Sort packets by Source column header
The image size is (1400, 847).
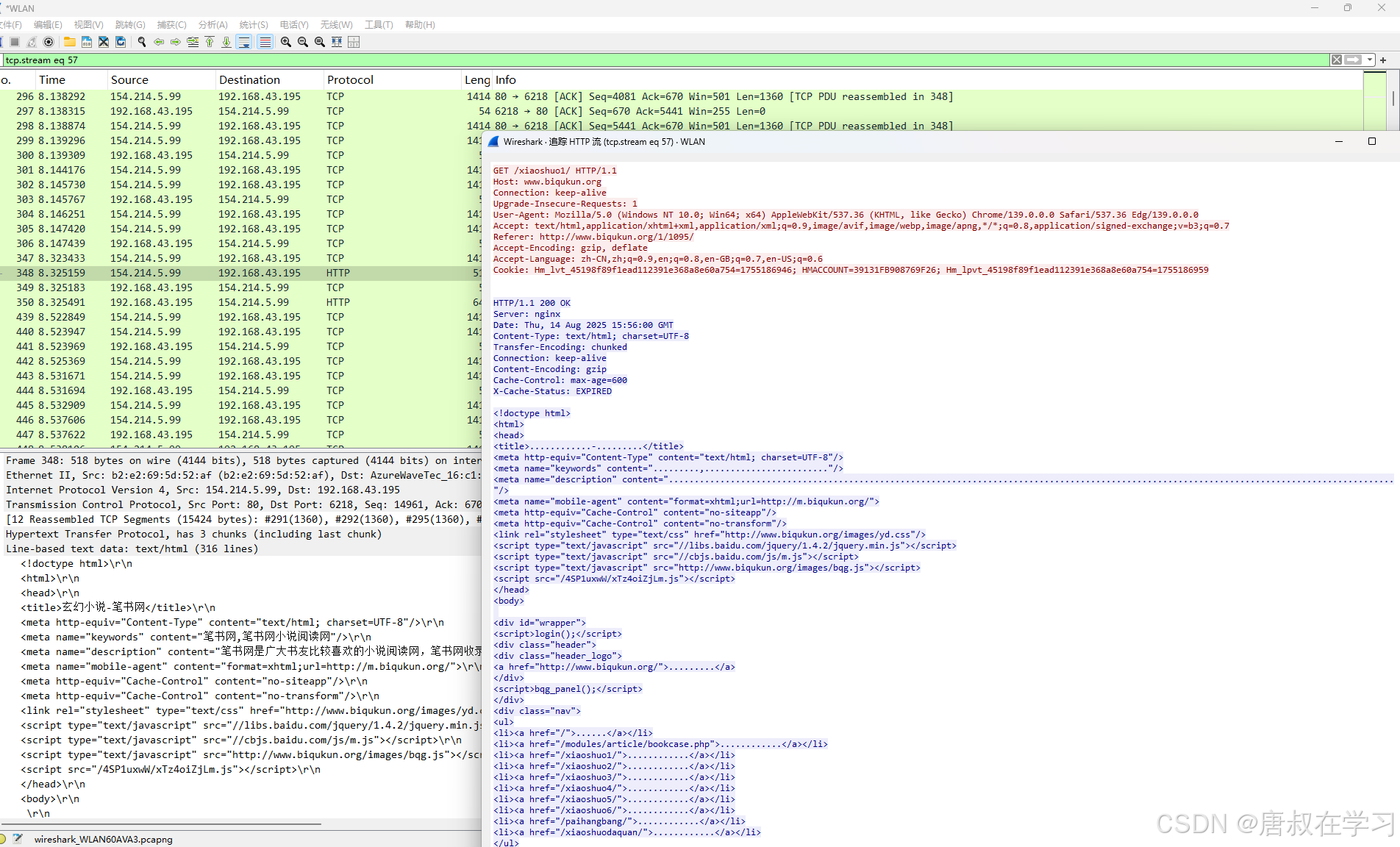(161, 80)
